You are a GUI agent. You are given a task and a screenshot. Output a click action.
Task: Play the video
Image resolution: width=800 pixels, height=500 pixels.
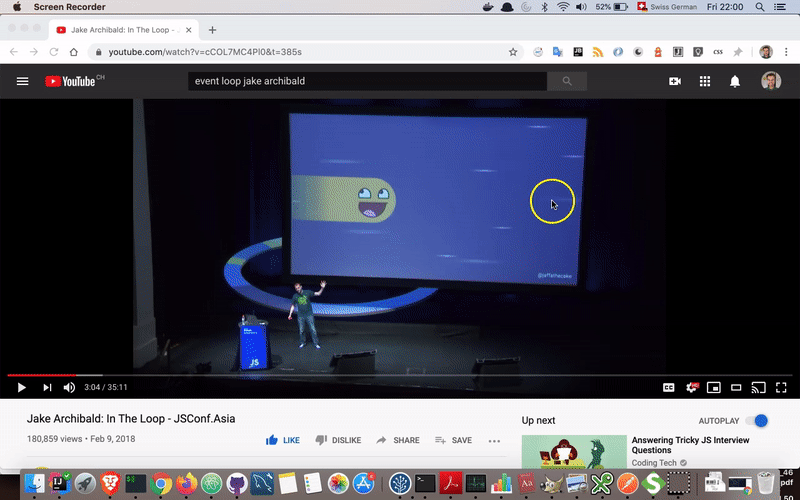[21, 387]
